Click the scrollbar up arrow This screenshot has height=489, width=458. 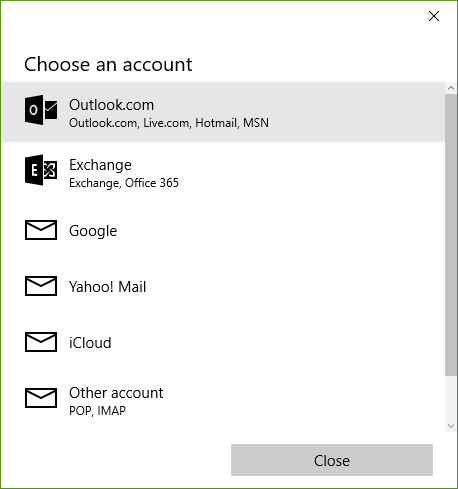pos(451,88)
